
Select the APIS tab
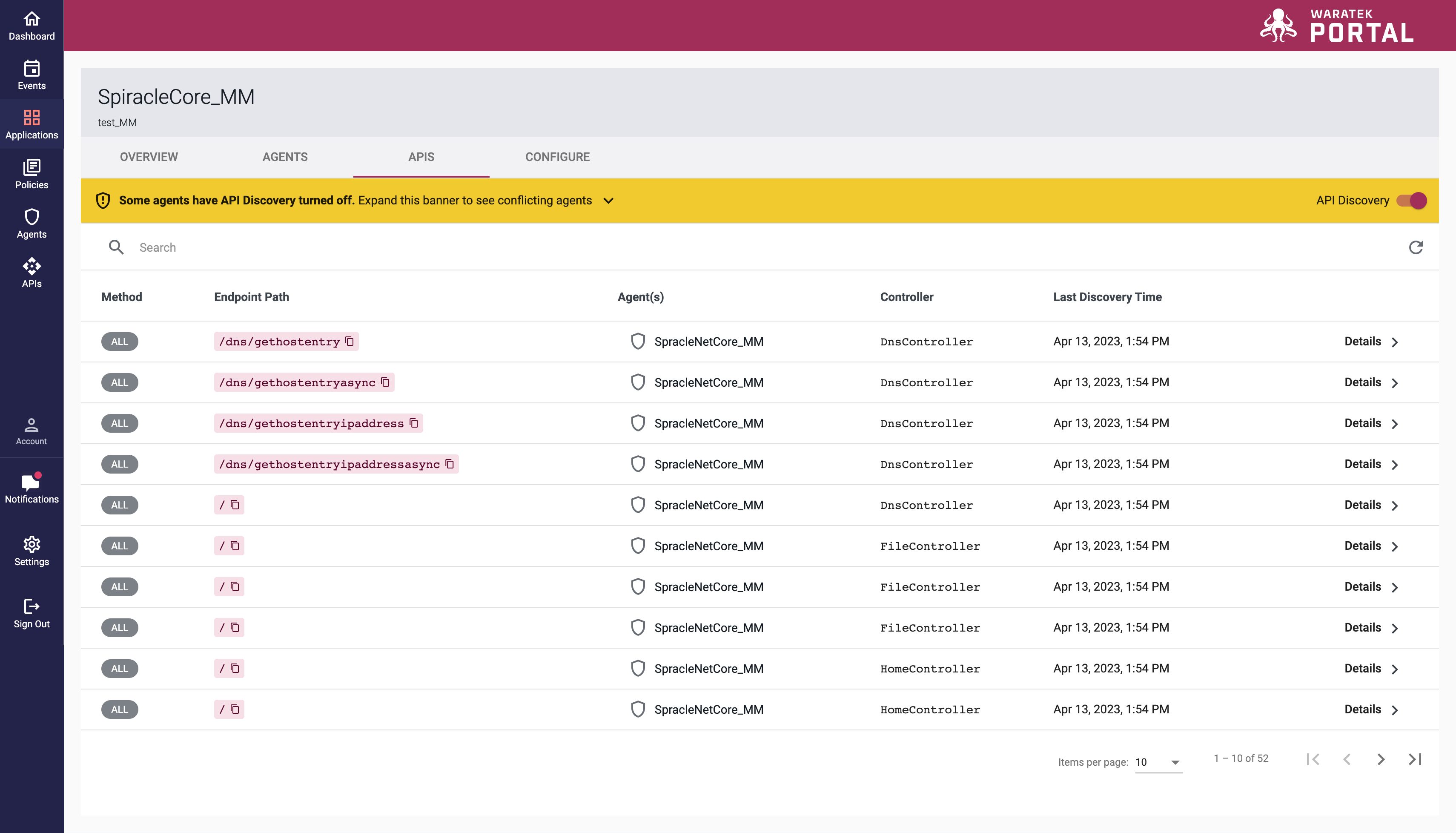(421, 157)
